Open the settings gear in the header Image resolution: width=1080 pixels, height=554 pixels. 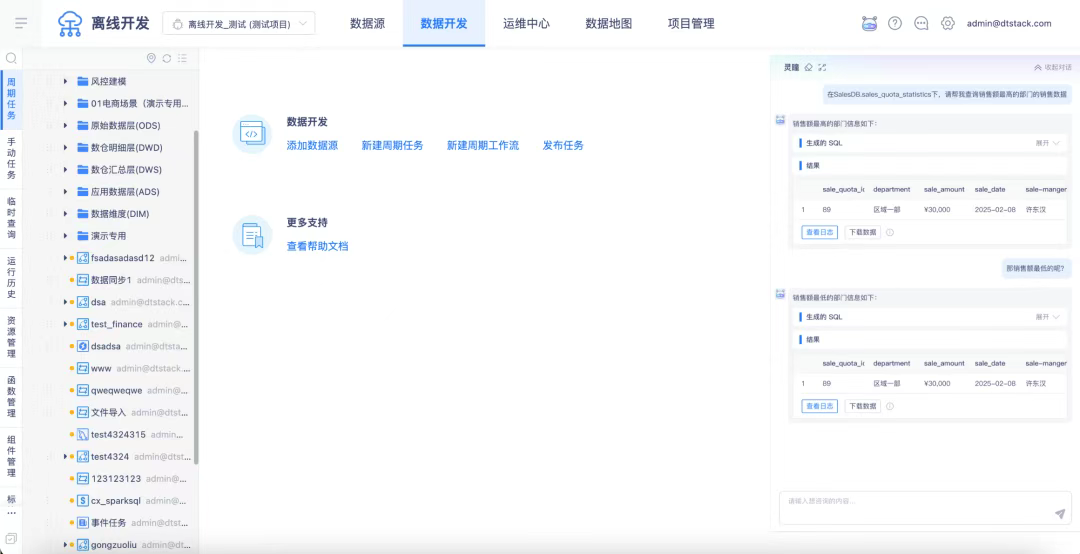[948, 23]
